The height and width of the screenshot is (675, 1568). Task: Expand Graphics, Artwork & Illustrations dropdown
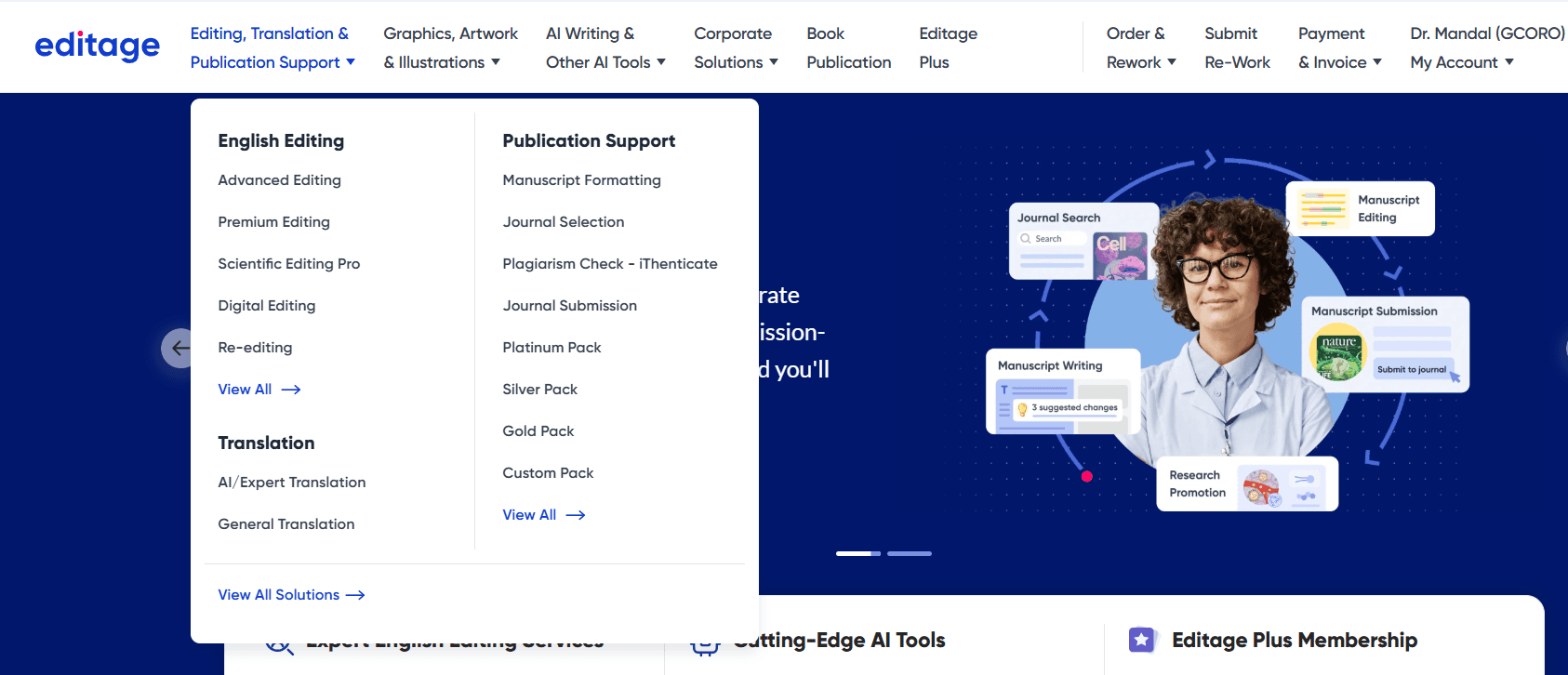[450, 47]
